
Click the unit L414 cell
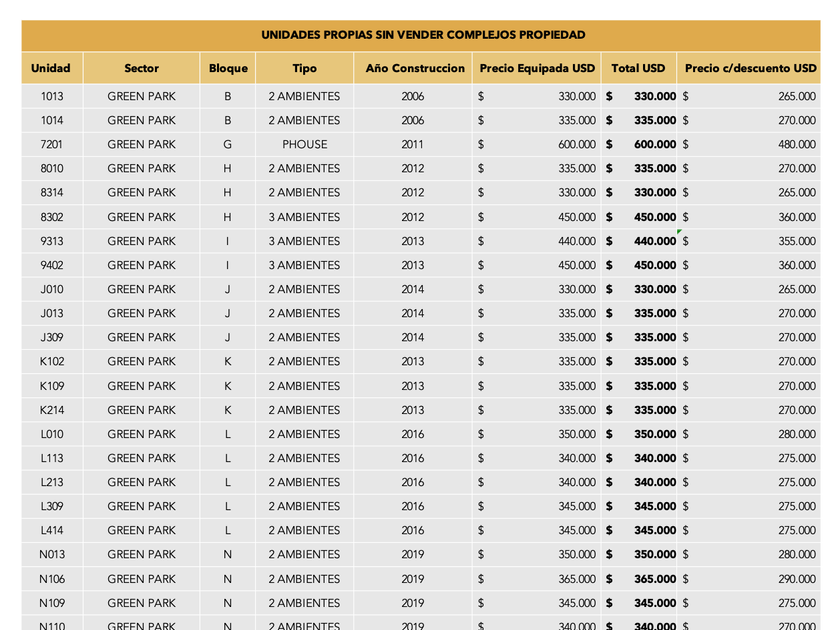point(51,530)
